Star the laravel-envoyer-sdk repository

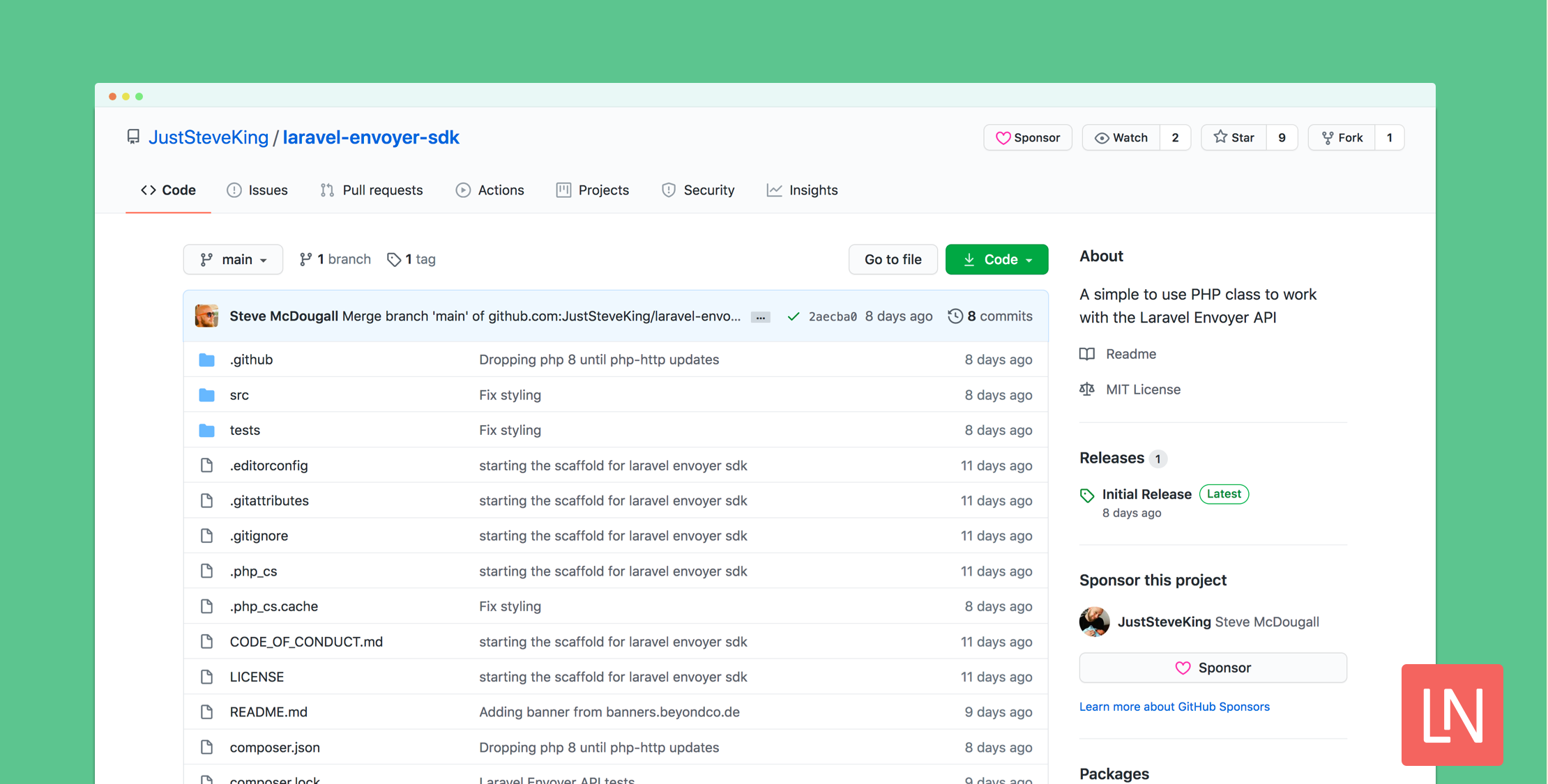(1234, 137)
